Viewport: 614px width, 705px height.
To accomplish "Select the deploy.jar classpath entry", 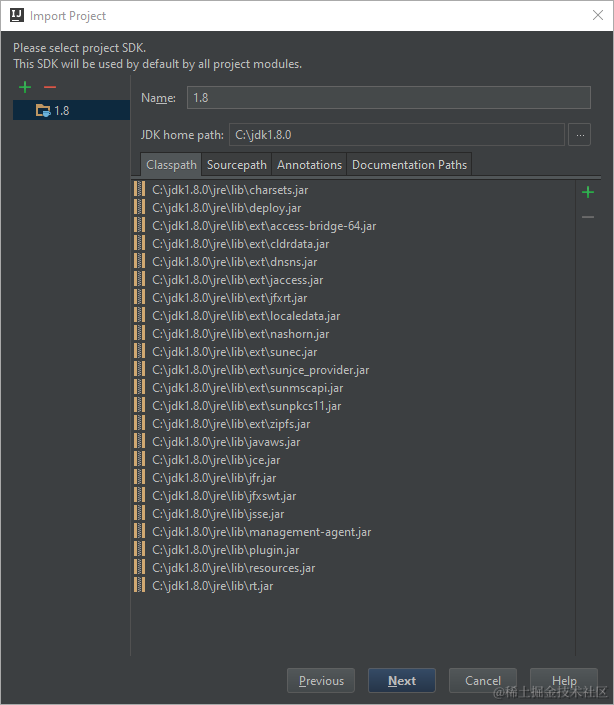I will [353, 208].
